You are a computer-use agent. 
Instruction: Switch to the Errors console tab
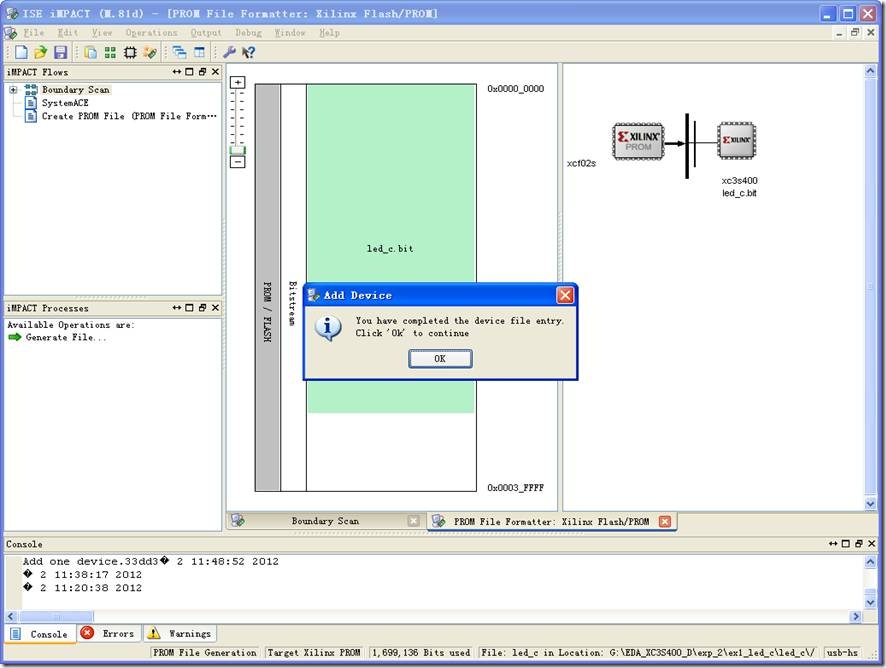[x=108, y=633]
